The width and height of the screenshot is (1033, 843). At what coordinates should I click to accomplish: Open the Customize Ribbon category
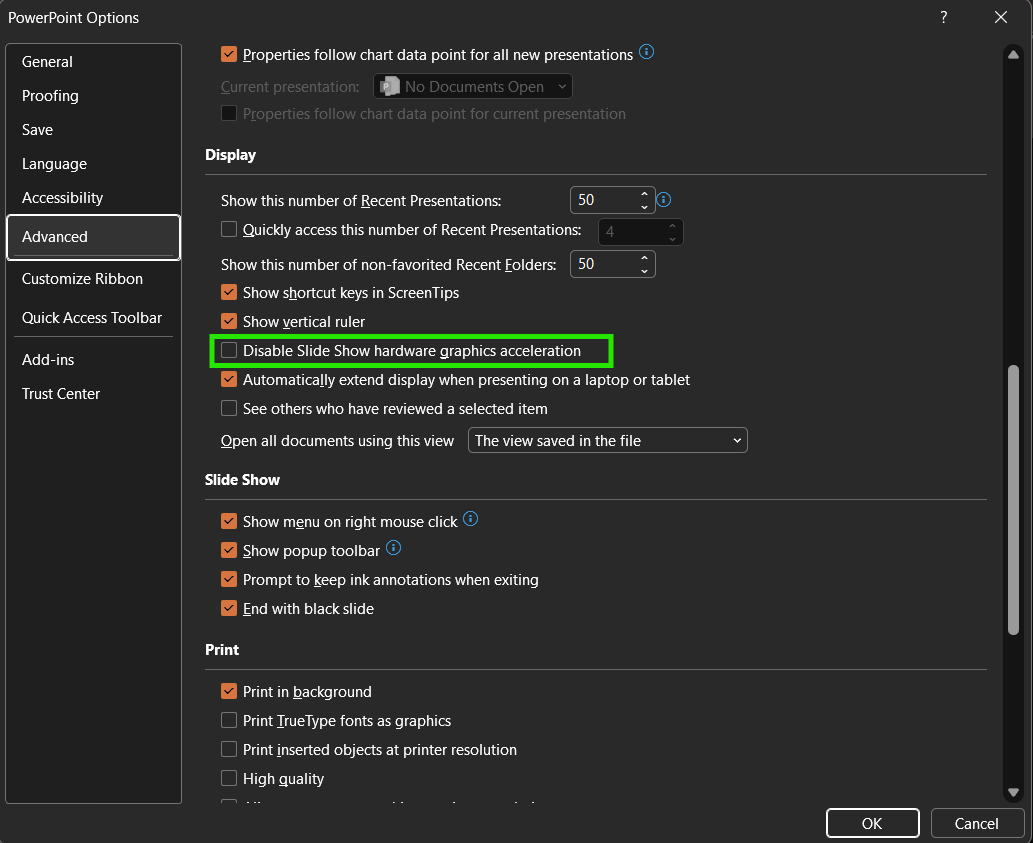94,279
